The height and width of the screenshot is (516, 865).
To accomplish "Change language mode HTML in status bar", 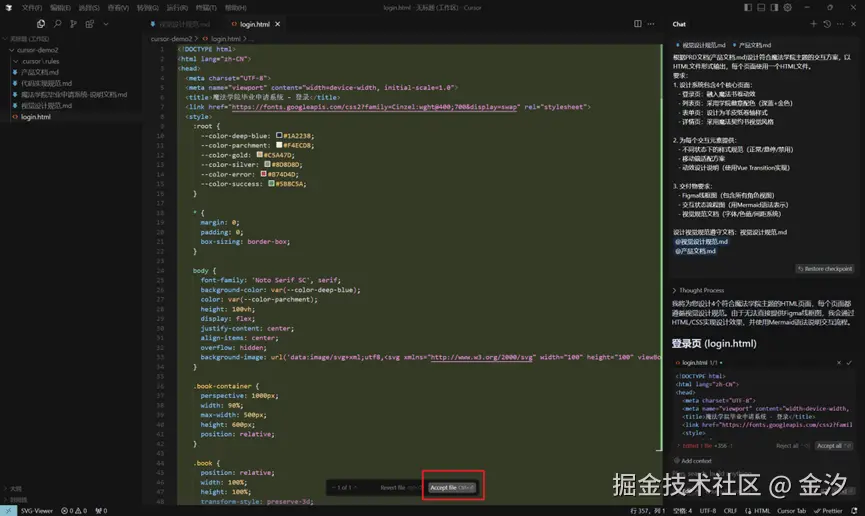I will click(762, 510).
